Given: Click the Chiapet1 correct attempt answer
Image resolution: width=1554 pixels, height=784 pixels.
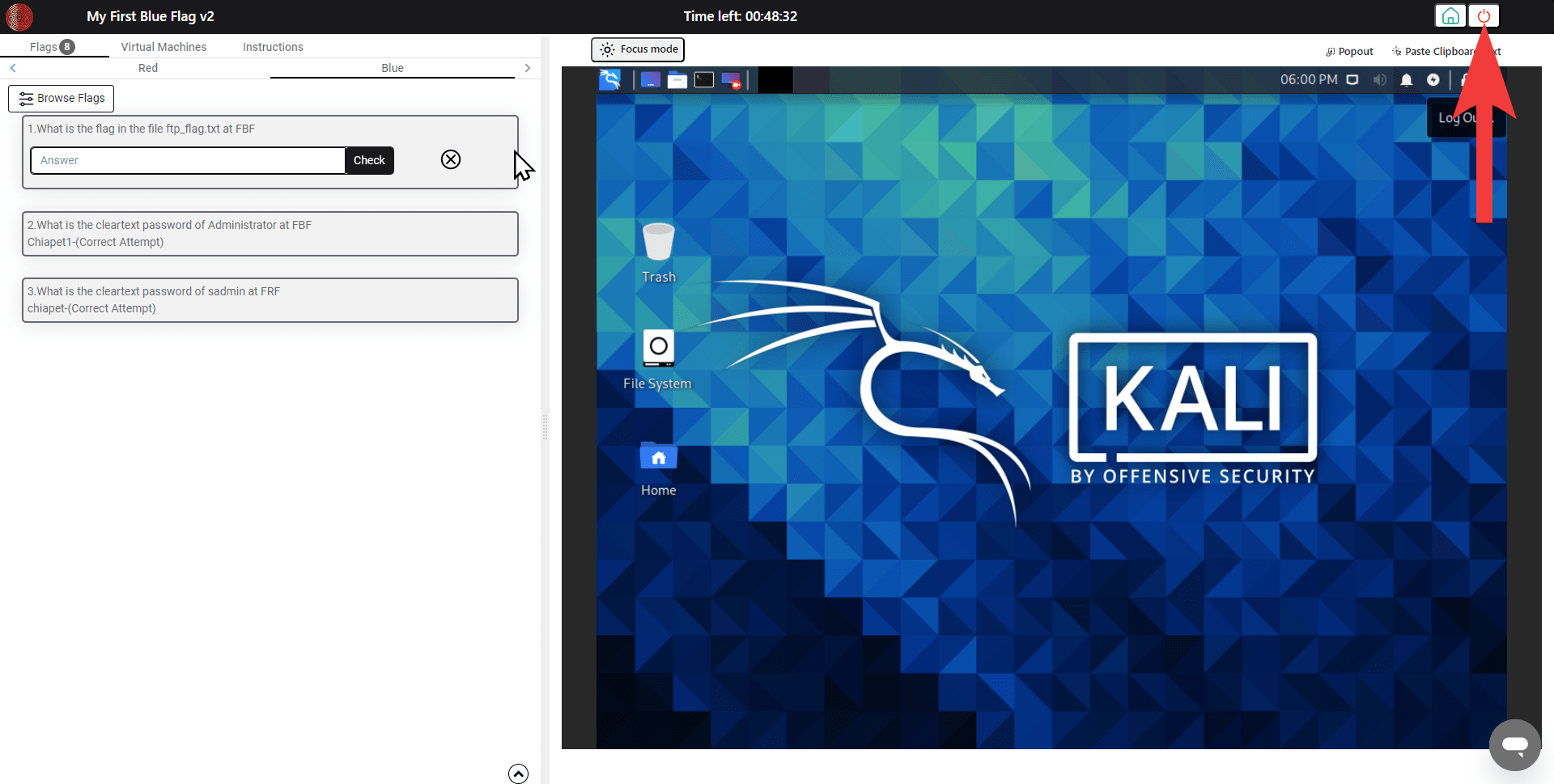Looking at the screenshot, I should coord(96,242).
